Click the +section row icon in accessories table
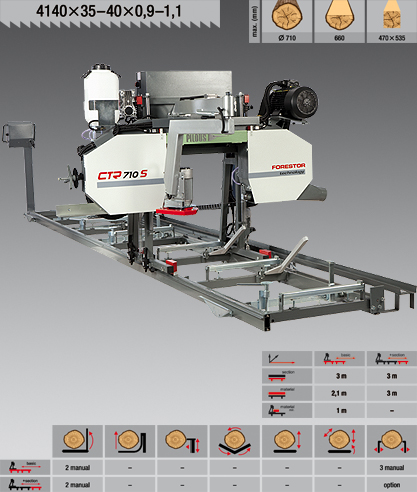 (x=25, y=485)
